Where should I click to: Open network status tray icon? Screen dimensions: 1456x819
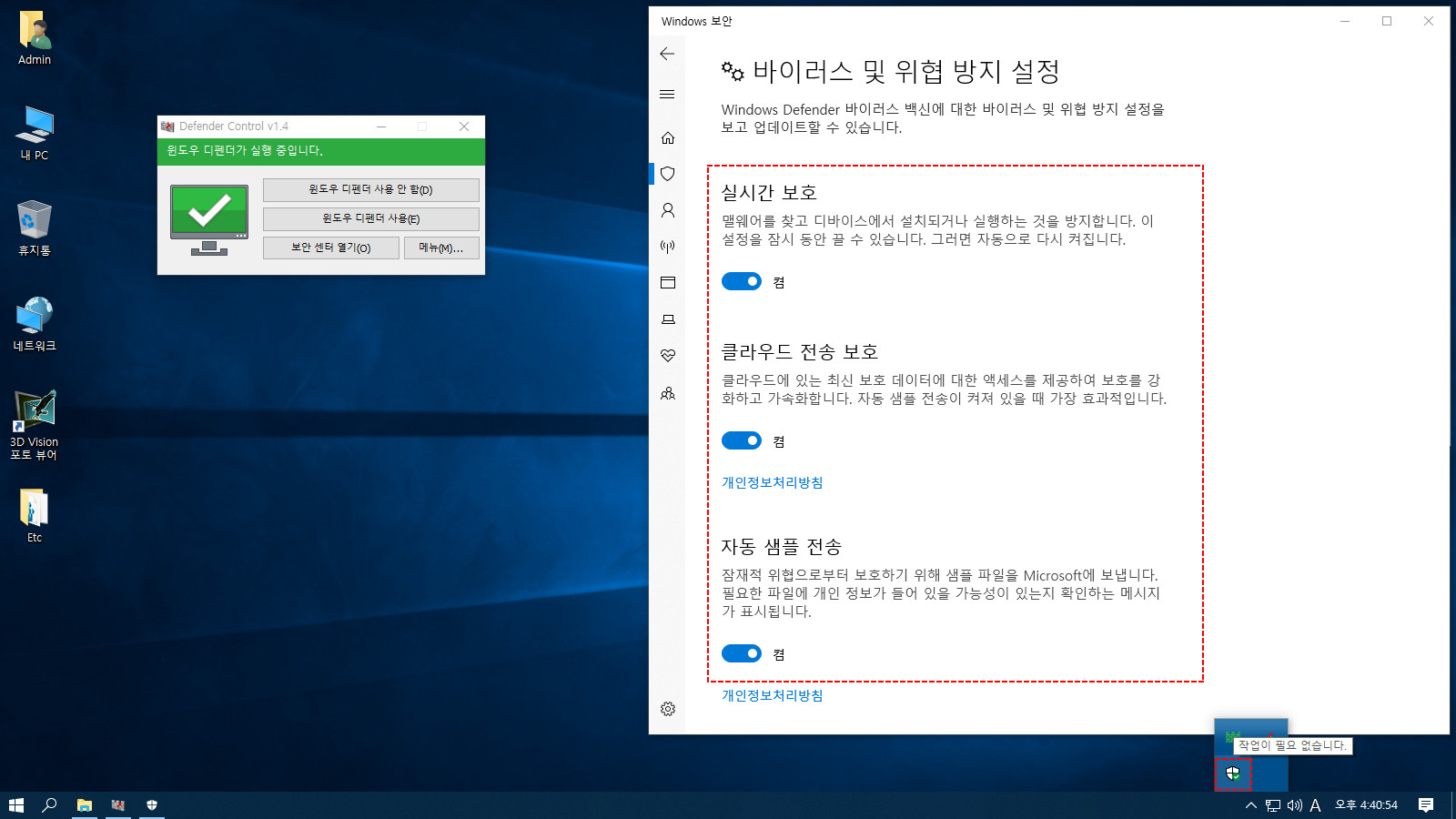[1273, 805]
